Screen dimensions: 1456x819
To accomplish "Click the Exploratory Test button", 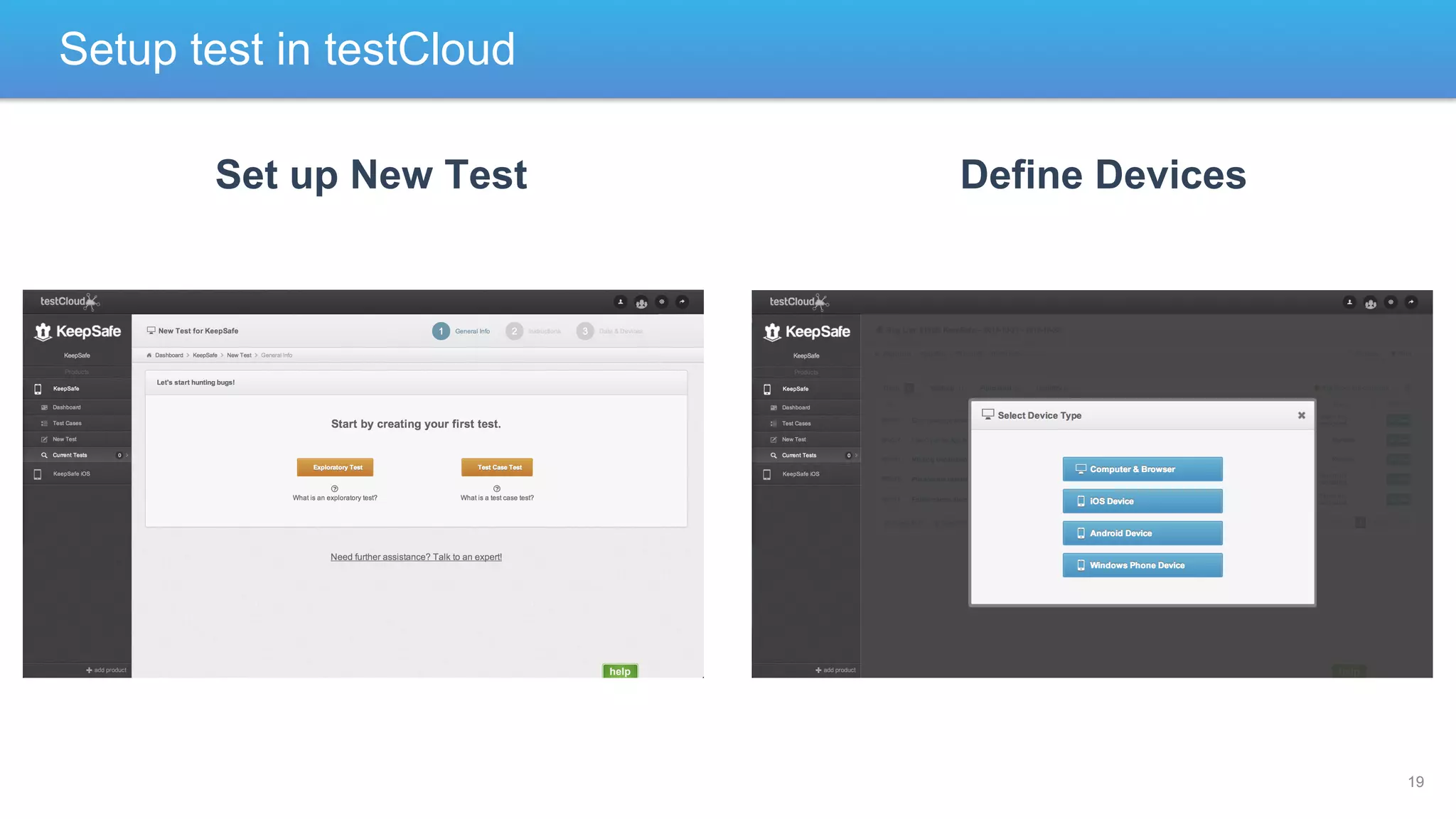I will 336,467.
